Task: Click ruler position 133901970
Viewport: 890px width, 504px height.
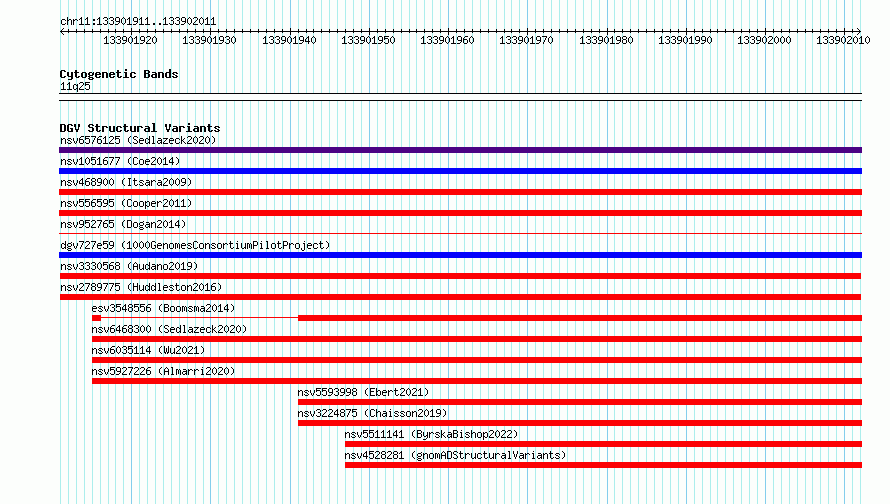Action: (x=526, y=40)
